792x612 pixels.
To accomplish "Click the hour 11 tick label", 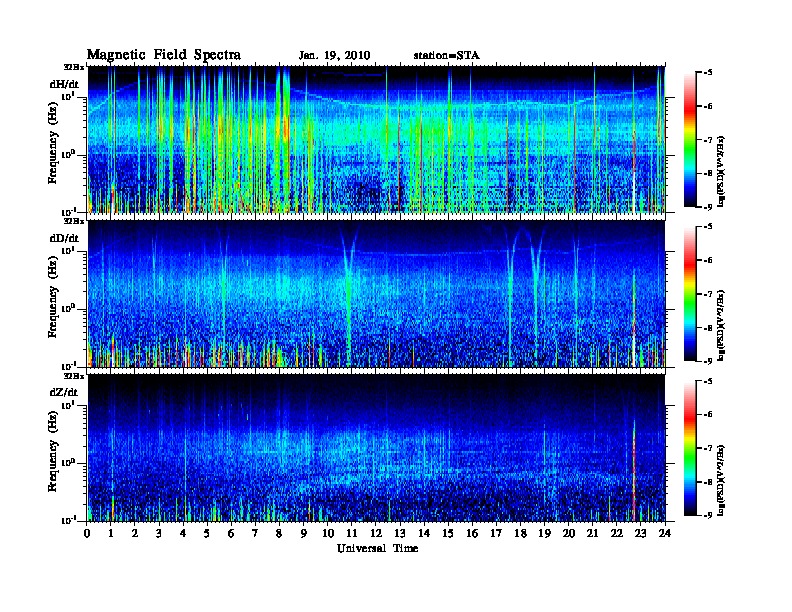I will 352,533.
